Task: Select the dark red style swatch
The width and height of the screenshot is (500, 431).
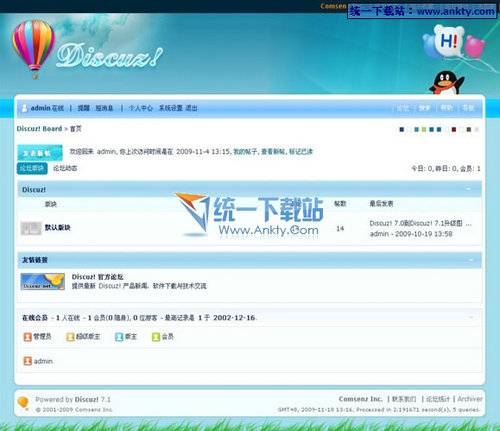Action: click(454, 129)
